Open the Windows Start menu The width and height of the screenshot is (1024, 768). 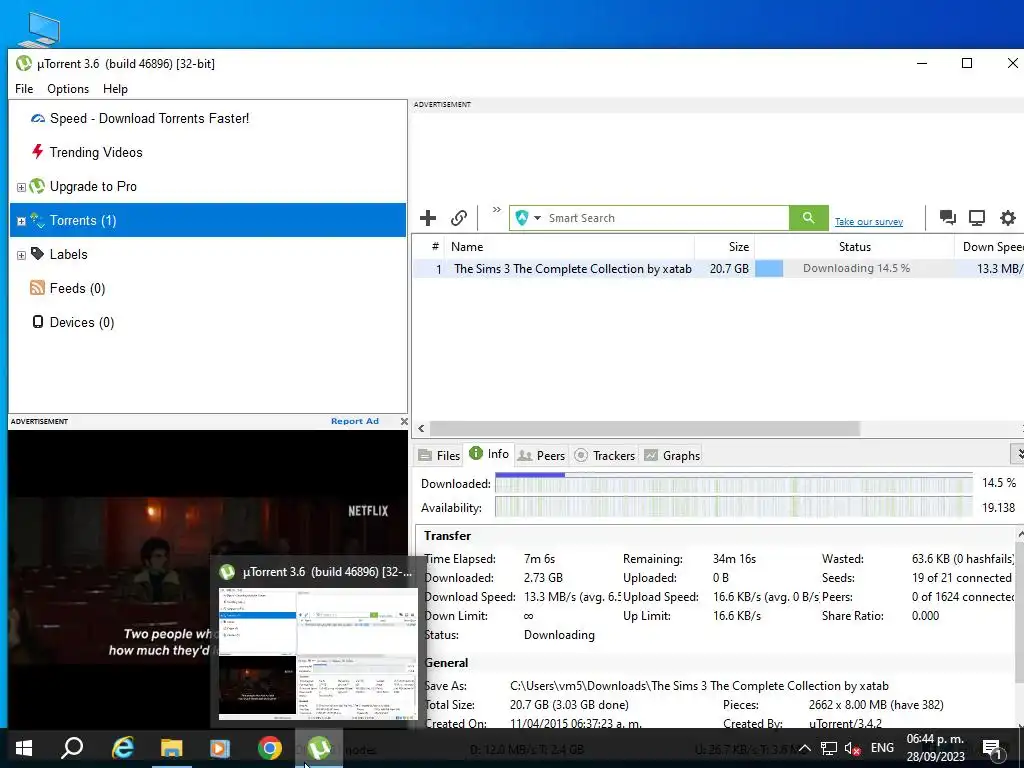tap(24, 748)
